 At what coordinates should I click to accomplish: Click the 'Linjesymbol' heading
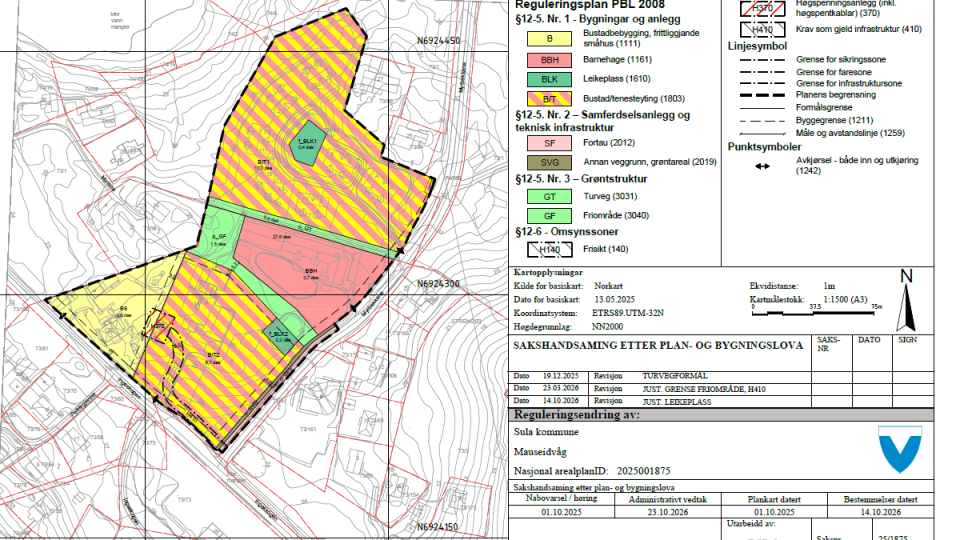[757, 46]
